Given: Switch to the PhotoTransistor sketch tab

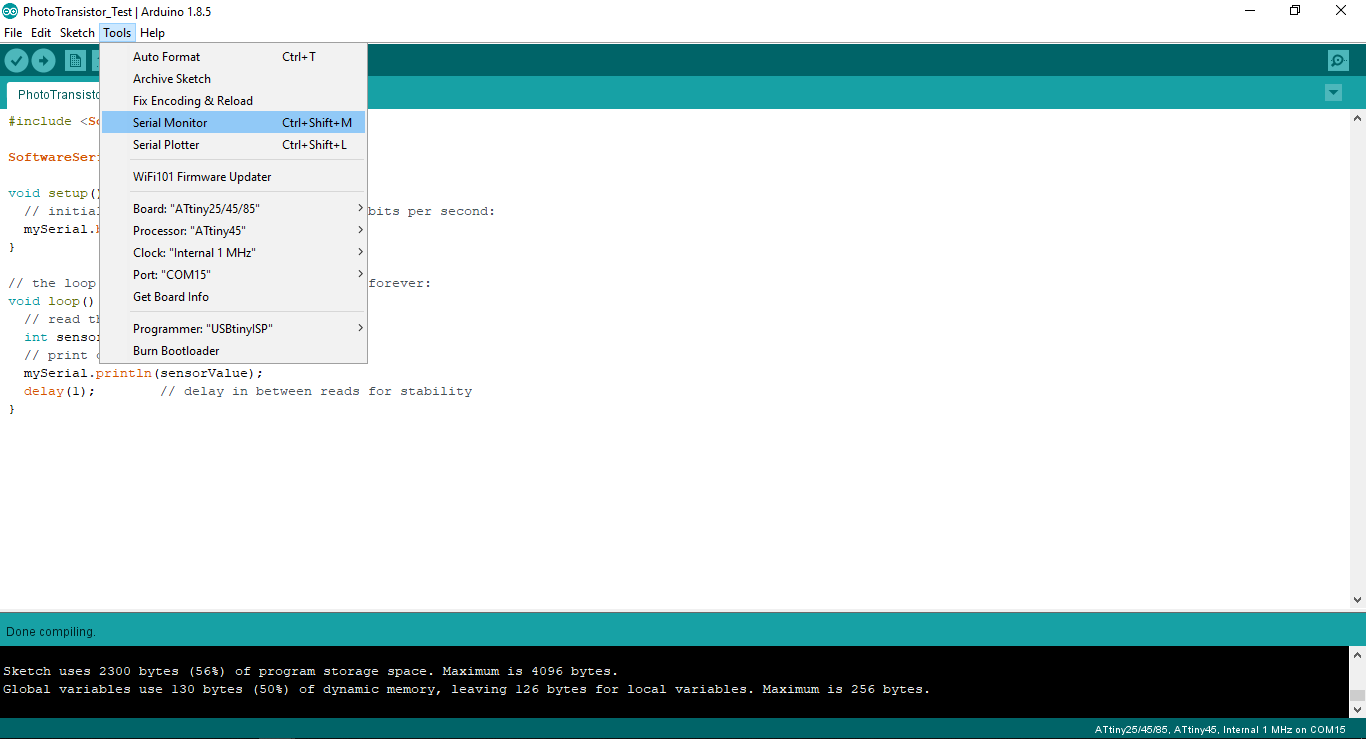Looking at the screenshot, I should click(x=54, y=95).
